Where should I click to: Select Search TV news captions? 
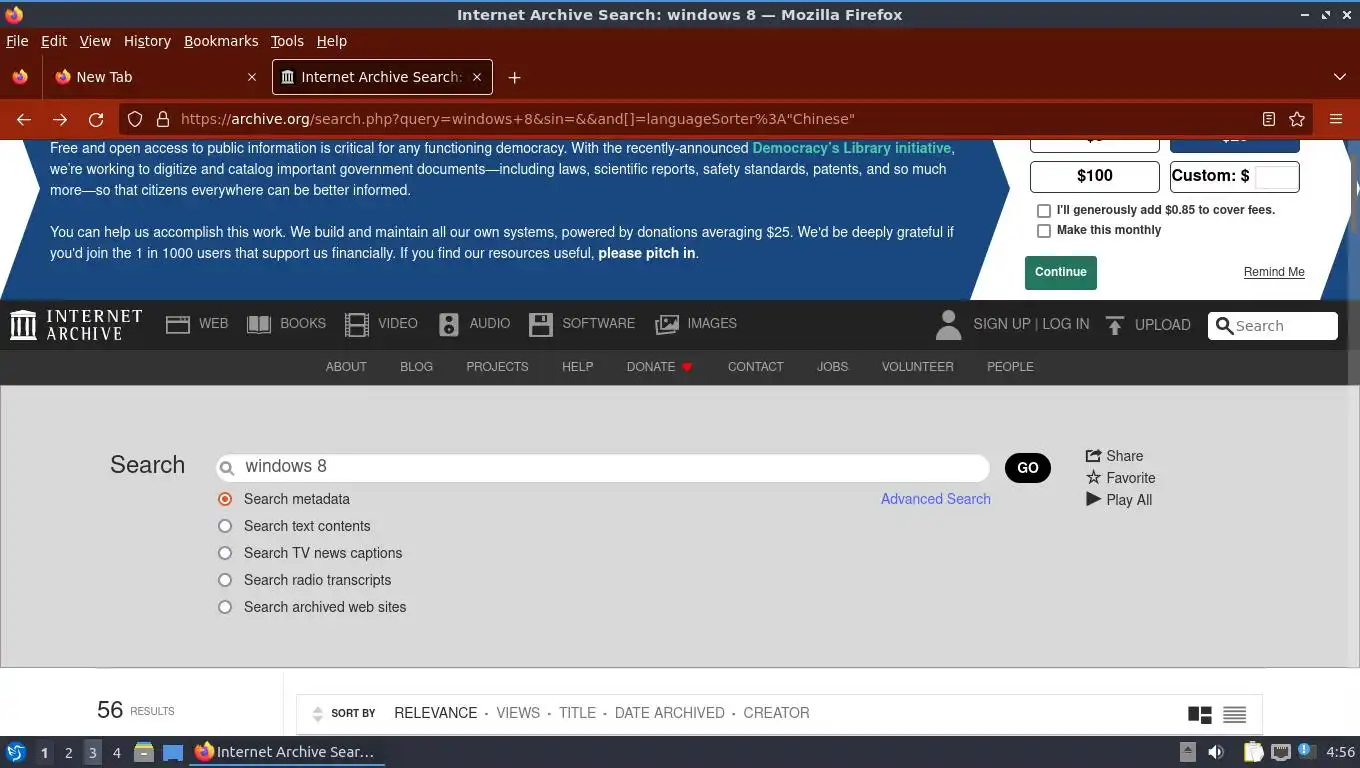pos(225,553)
